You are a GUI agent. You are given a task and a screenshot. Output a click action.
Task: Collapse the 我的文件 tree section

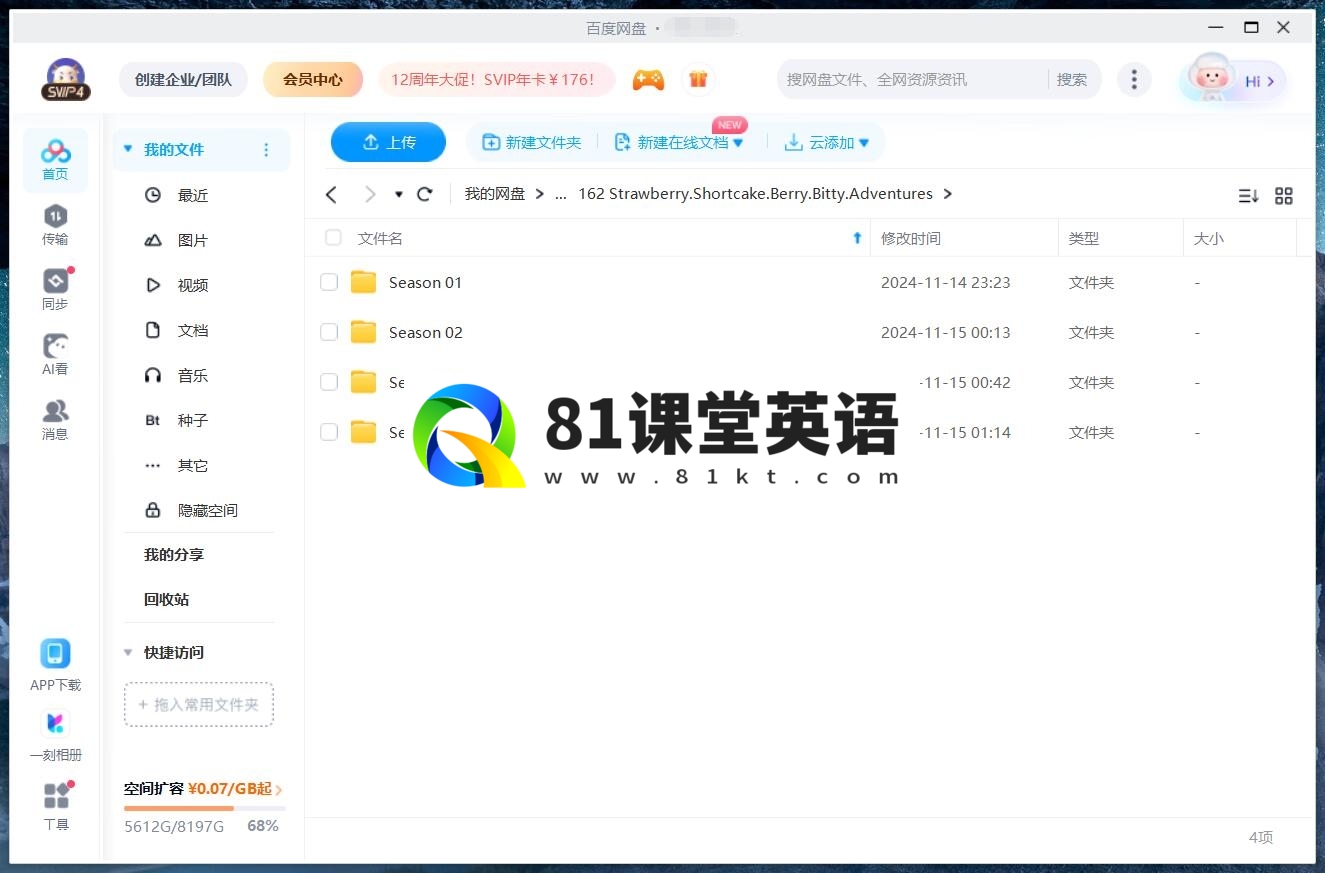click(x=128, y=149)
